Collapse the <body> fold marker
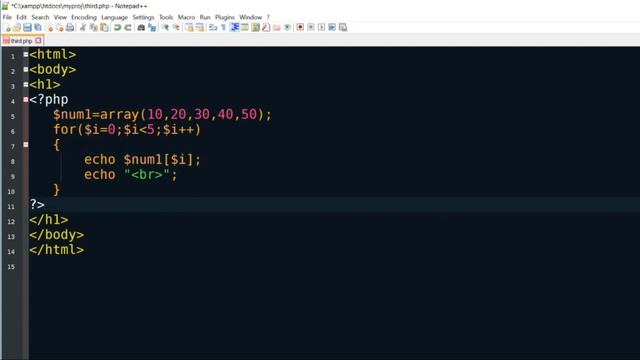This screenshot has width=640, height=360. coord(26,69)
